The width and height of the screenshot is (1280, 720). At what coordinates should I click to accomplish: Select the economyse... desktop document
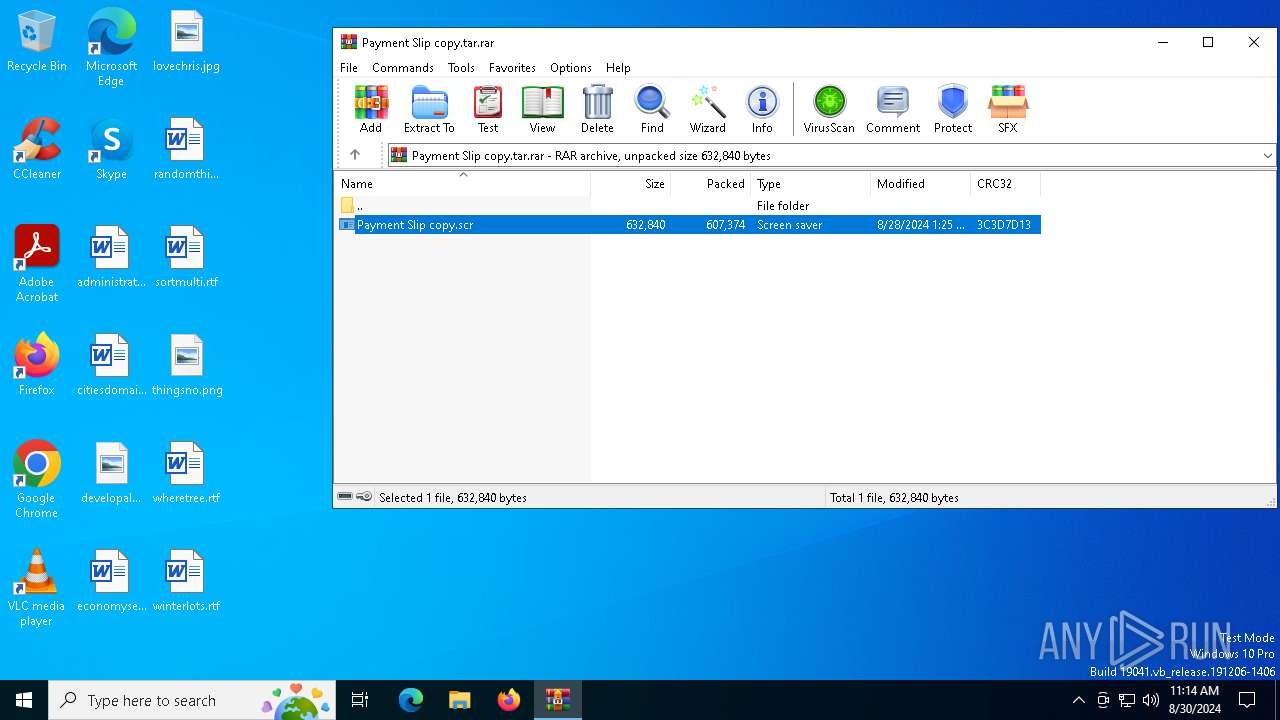(x=111, y=581)
